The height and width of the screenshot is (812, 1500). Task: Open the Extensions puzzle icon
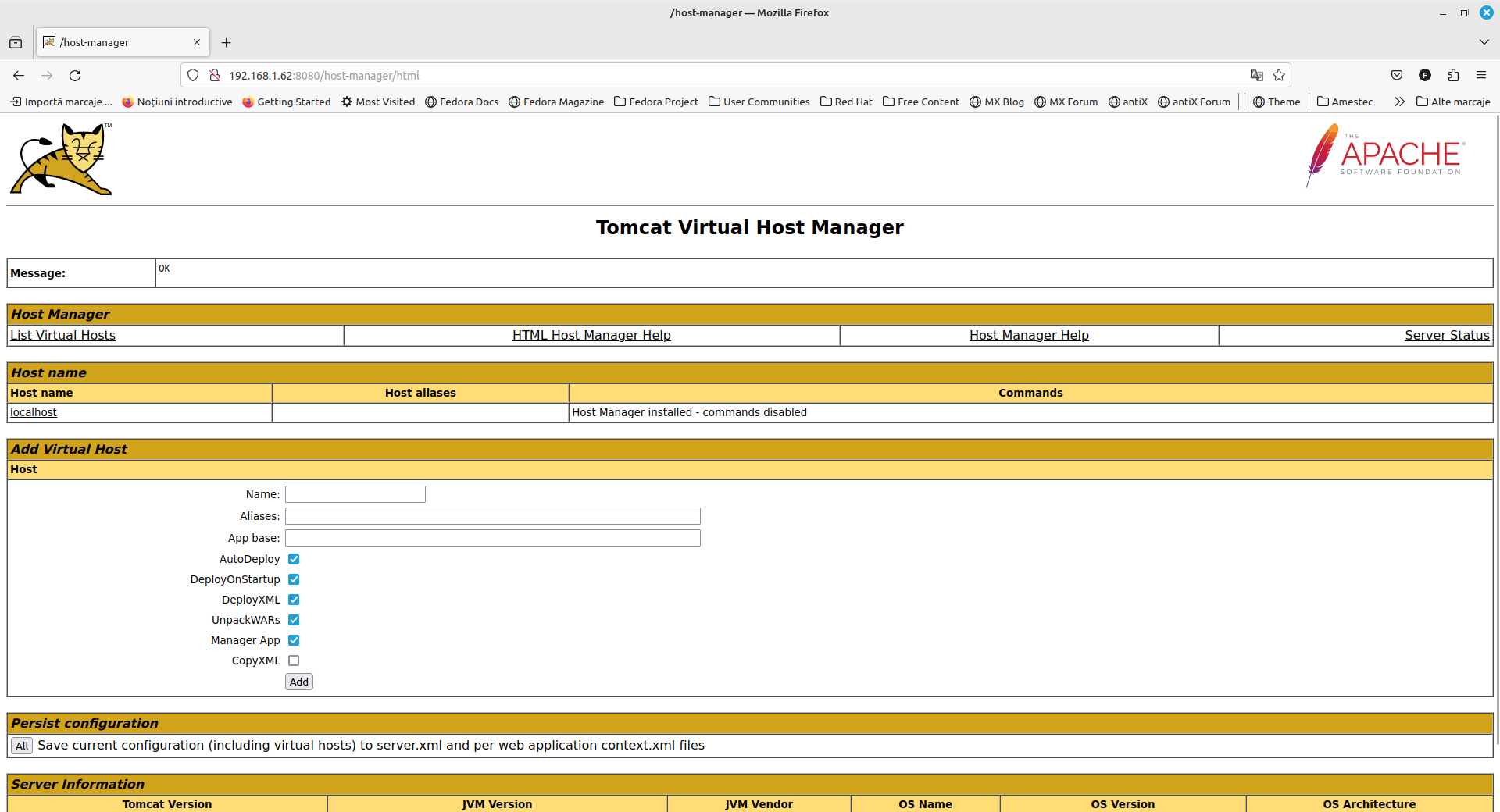(1453, 75)
